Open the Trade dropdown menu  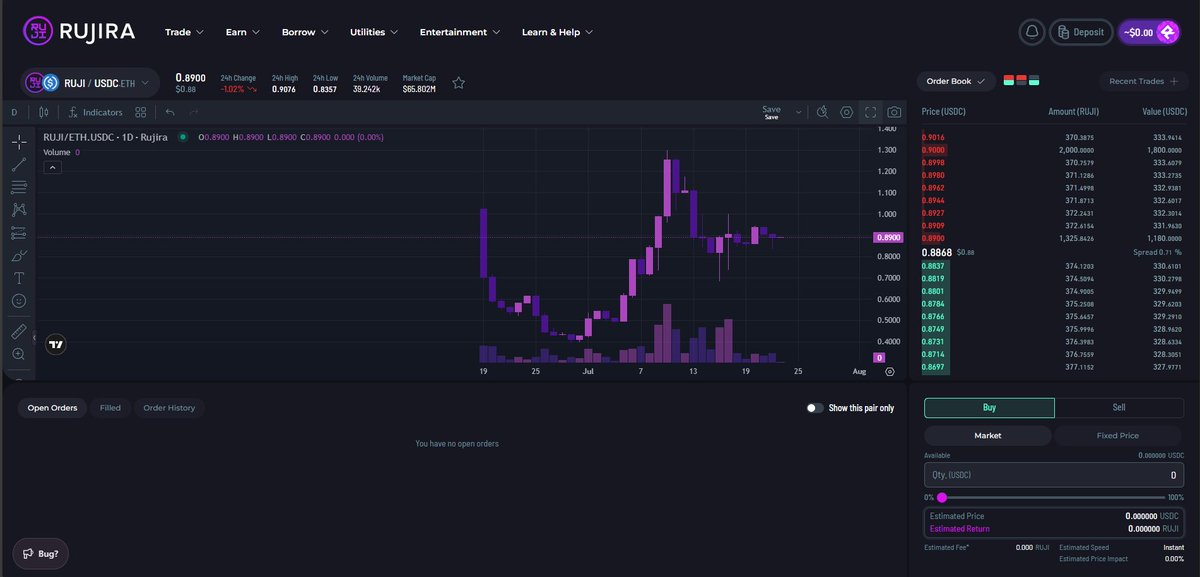184,32
